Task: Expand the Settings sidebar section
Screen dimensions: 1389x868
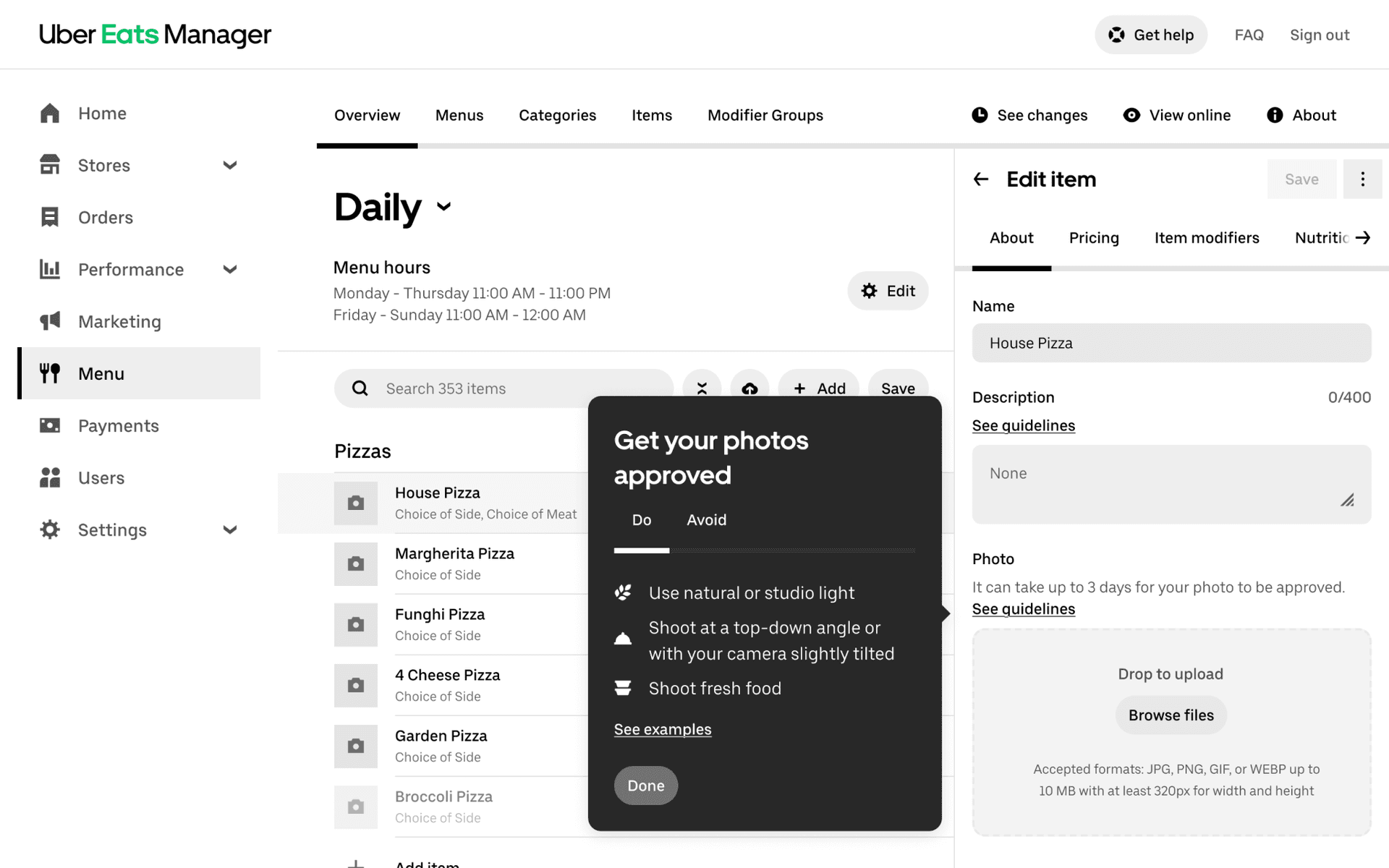Action: pyautogui.click(x=230, y=530)
